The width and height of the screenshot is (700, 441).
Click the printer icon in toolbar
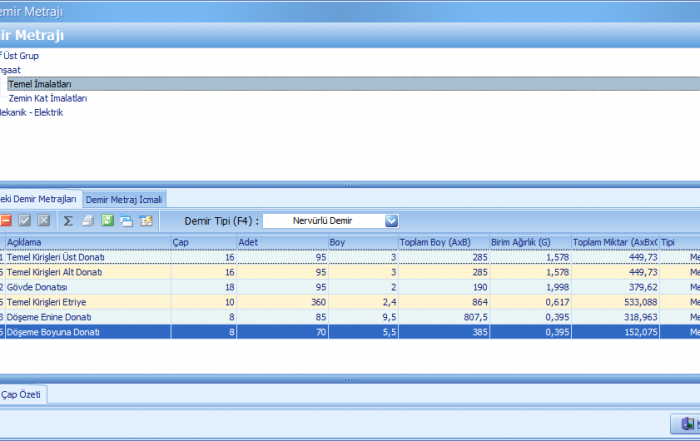pos(88,220)
